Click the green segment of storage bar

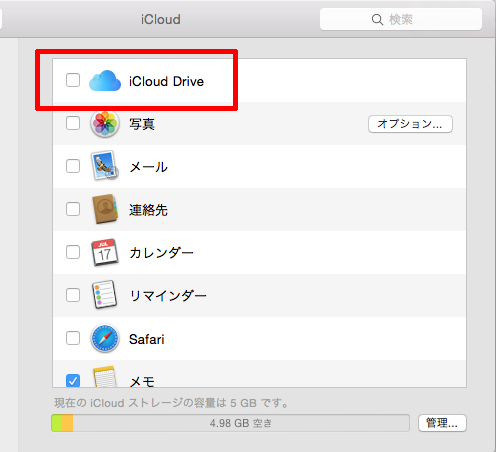(57, 423)
